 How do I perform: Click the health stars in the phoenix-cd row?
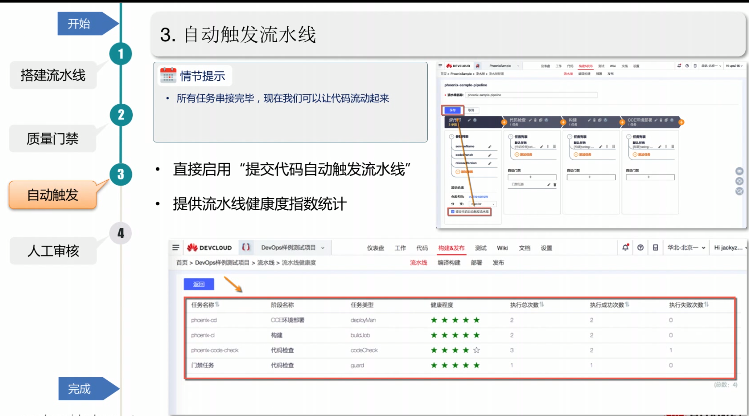pyautogui.click(x=455, y=320)
